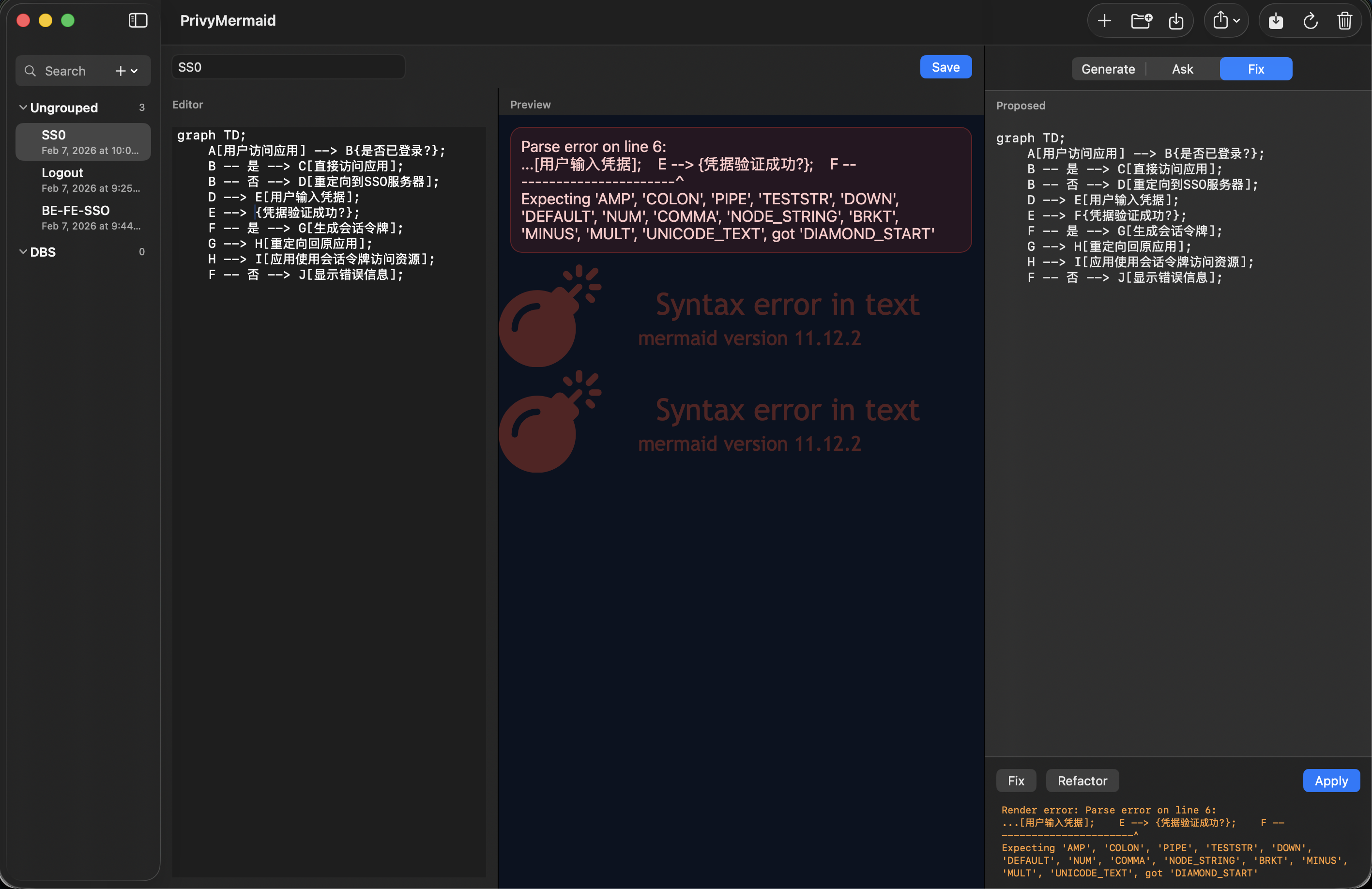Viewport: 1372px width, 889px height.
Task: Click the Save button
Action: click(945, 66)
